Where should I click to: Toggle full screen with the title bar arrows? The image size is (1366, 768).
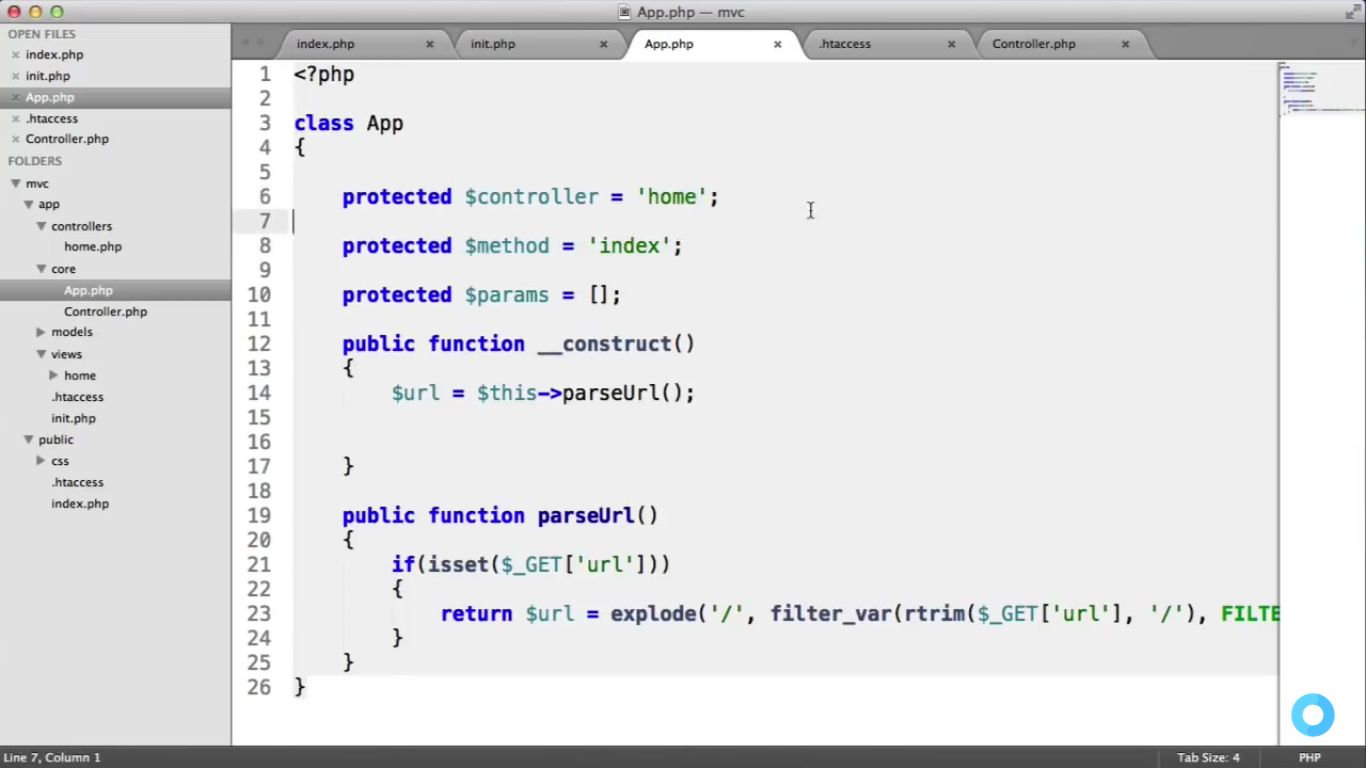[1352, 12]
